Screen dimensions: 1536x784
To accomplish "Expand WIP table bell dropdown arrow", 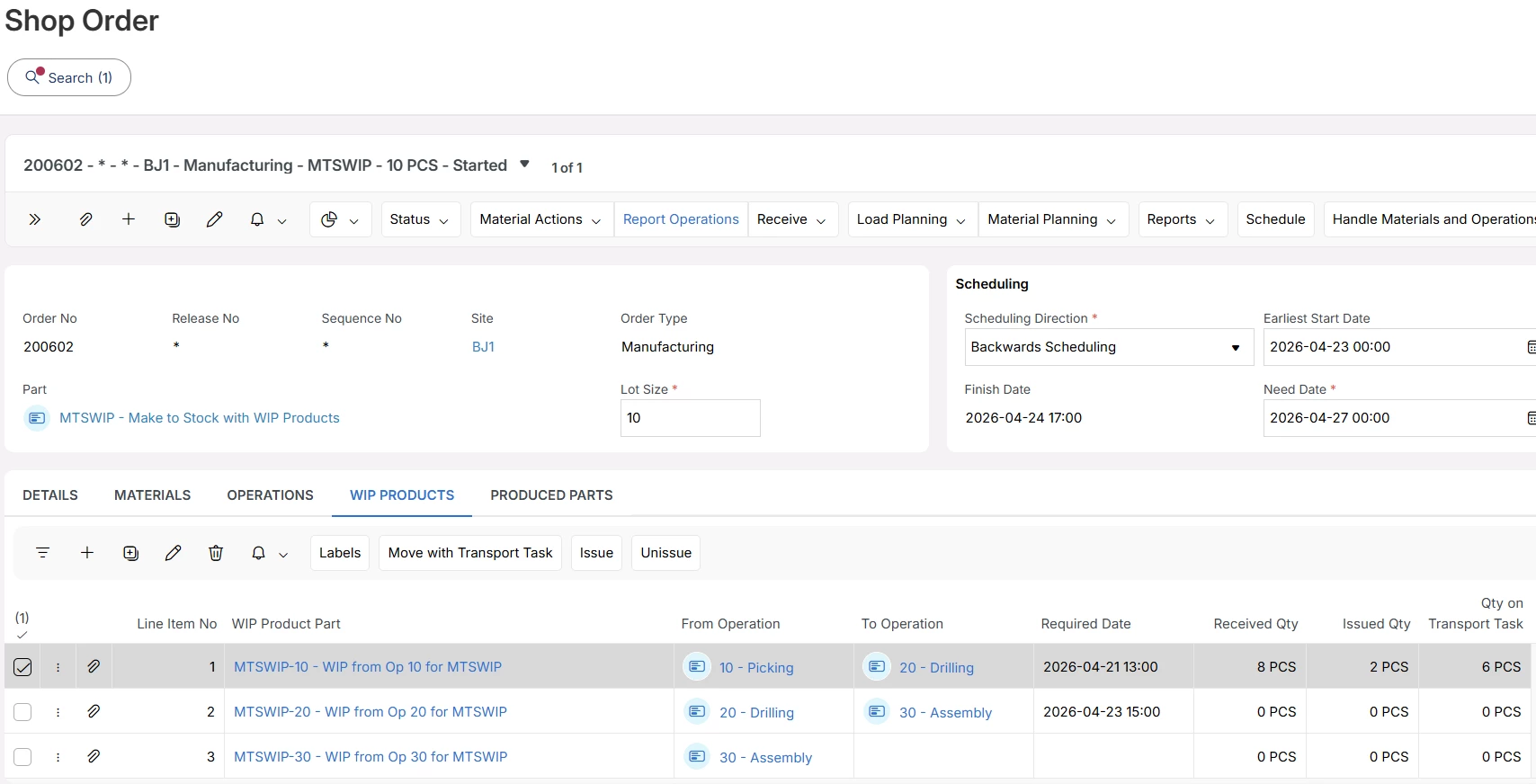I will pos(283,554).
